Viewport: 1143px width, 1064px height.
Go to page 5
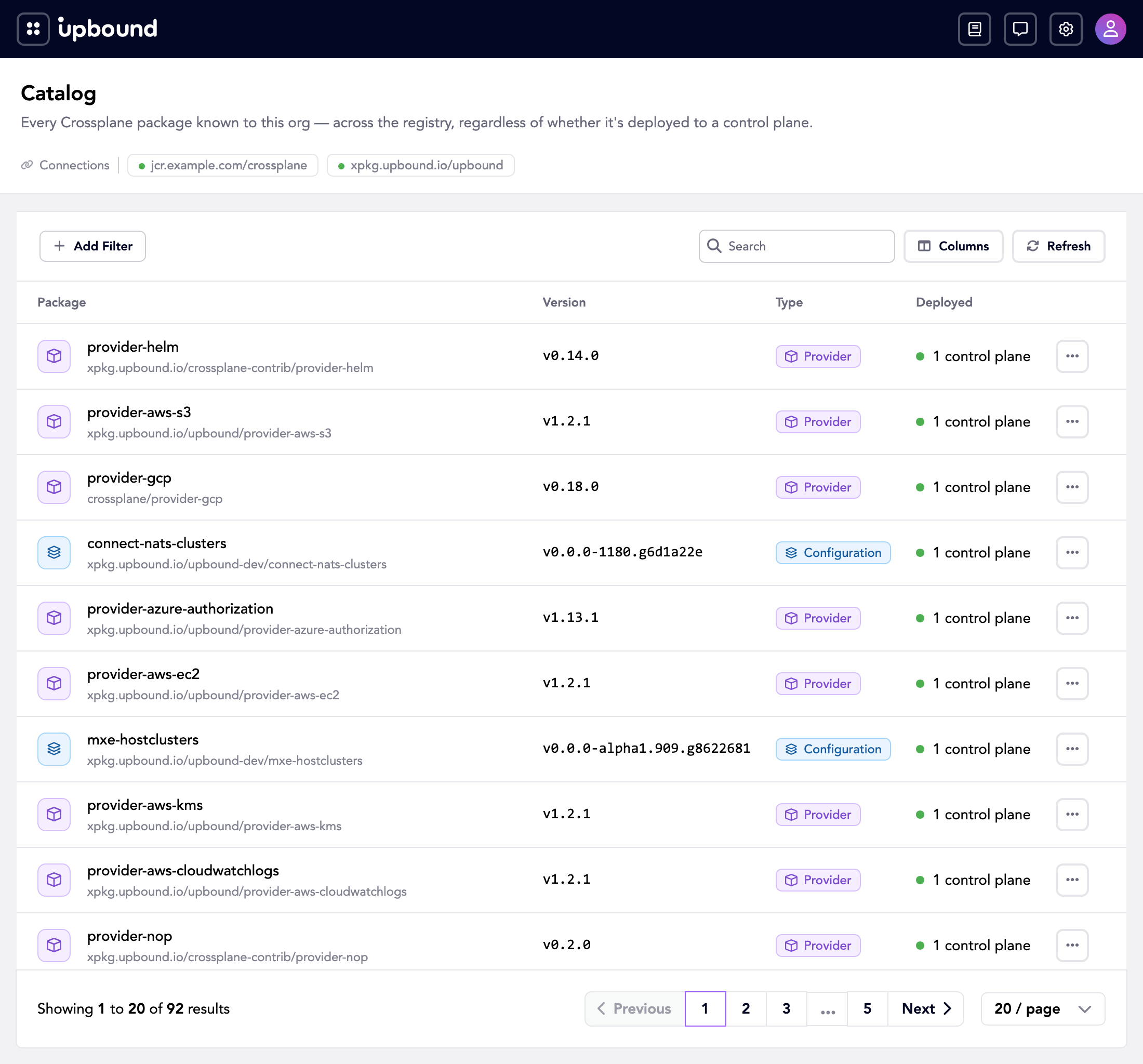tap(868, 1009)
